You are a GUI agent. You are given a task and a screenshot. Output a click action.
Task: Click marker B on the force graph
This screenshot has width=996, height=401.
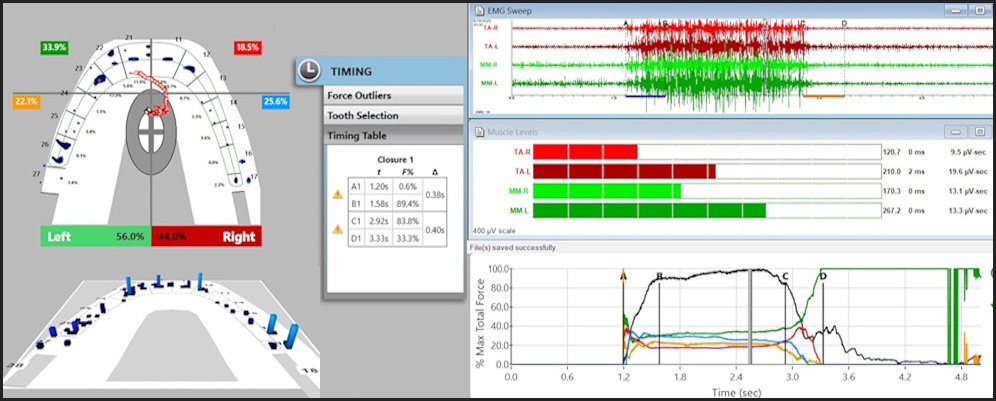coord(659,276)
